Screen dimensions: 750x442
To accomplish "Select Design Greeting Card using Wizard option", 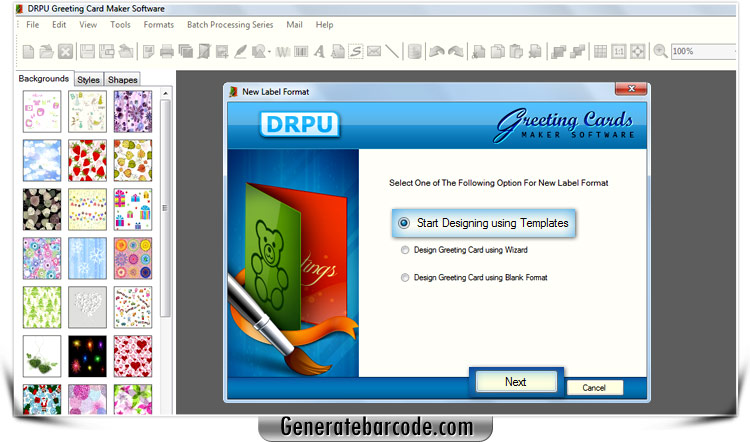I will click(405, 250).
